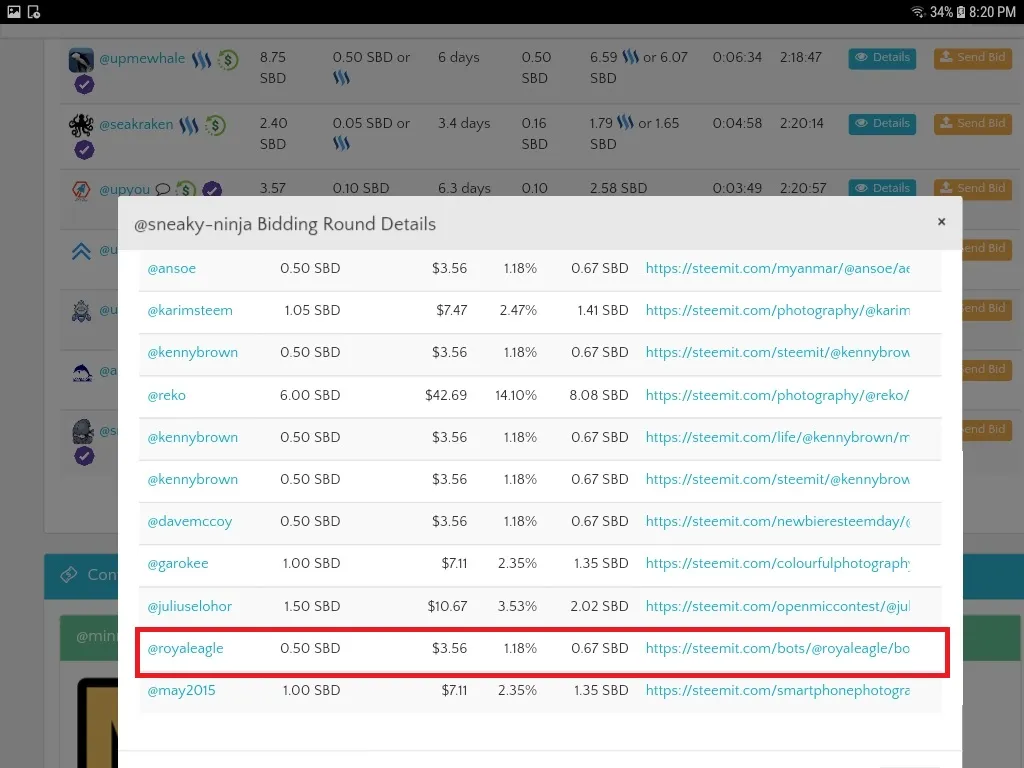Screen dimensions: 1024x768
Task: Click the dollar refund icon next to @upyou
Action: pyautogui.click(x=186, y=189)
